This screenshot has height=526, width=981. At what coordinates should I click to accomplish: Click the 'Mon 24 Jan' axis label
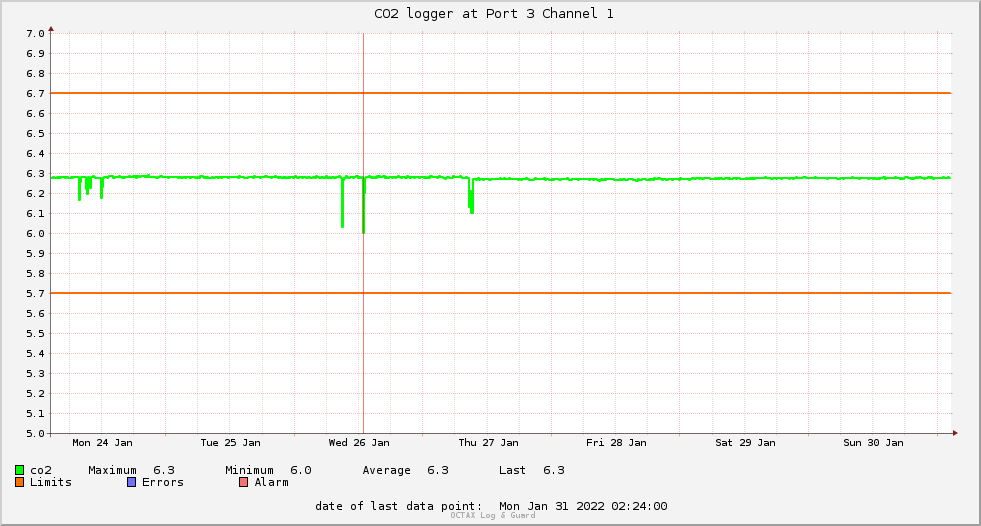point(102,443)
